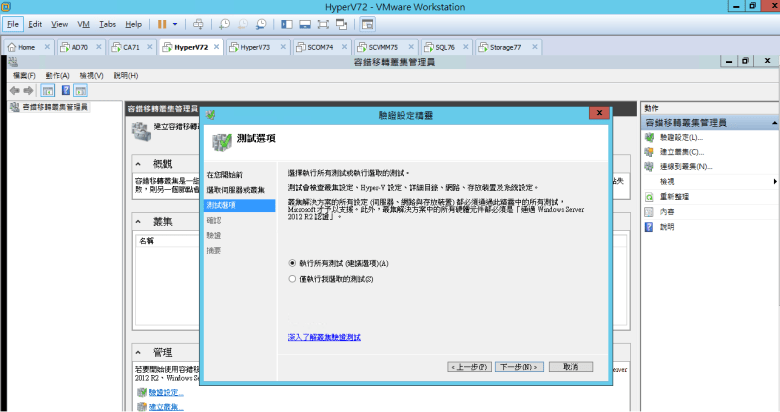Expand 檢視 submenu arrow in actions pane
The height and width of the screenshot is (412, 780).
pyautogui.click(x=775, y=182)
